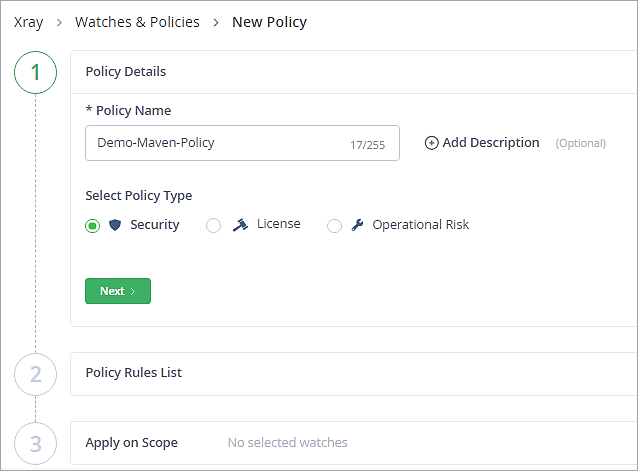638x471 pixels.
Task: Select the Security radio button
Action: (x=93, y=226)
